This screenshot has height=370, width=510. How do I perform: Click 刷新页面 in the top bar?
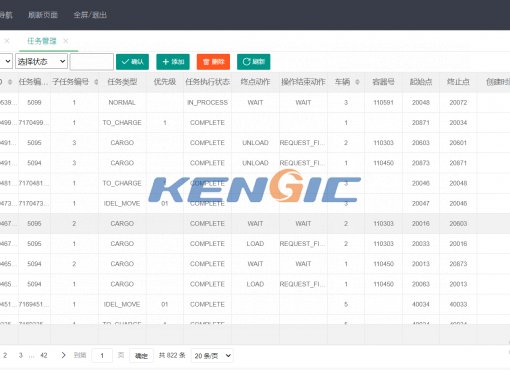tap(43, 15)
